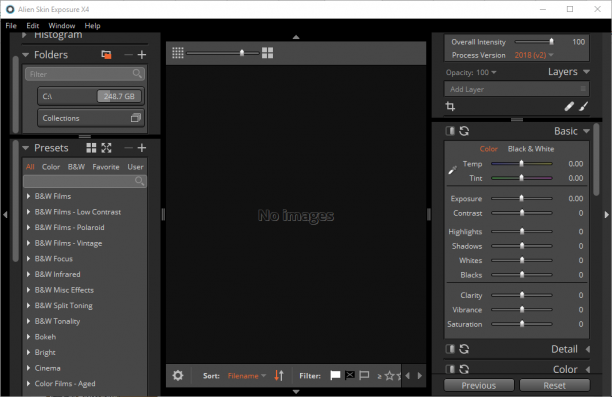Click the star rating filter
Screen dimensions: 612x397
389,376
